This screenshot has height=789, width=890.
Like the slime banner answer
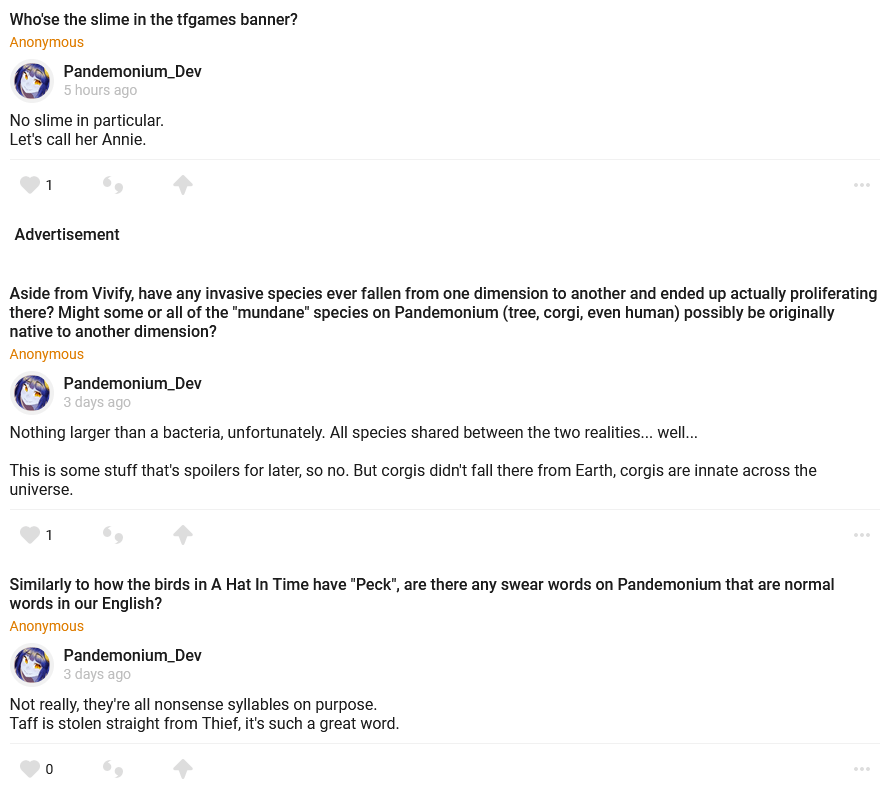tap(30, 185)
